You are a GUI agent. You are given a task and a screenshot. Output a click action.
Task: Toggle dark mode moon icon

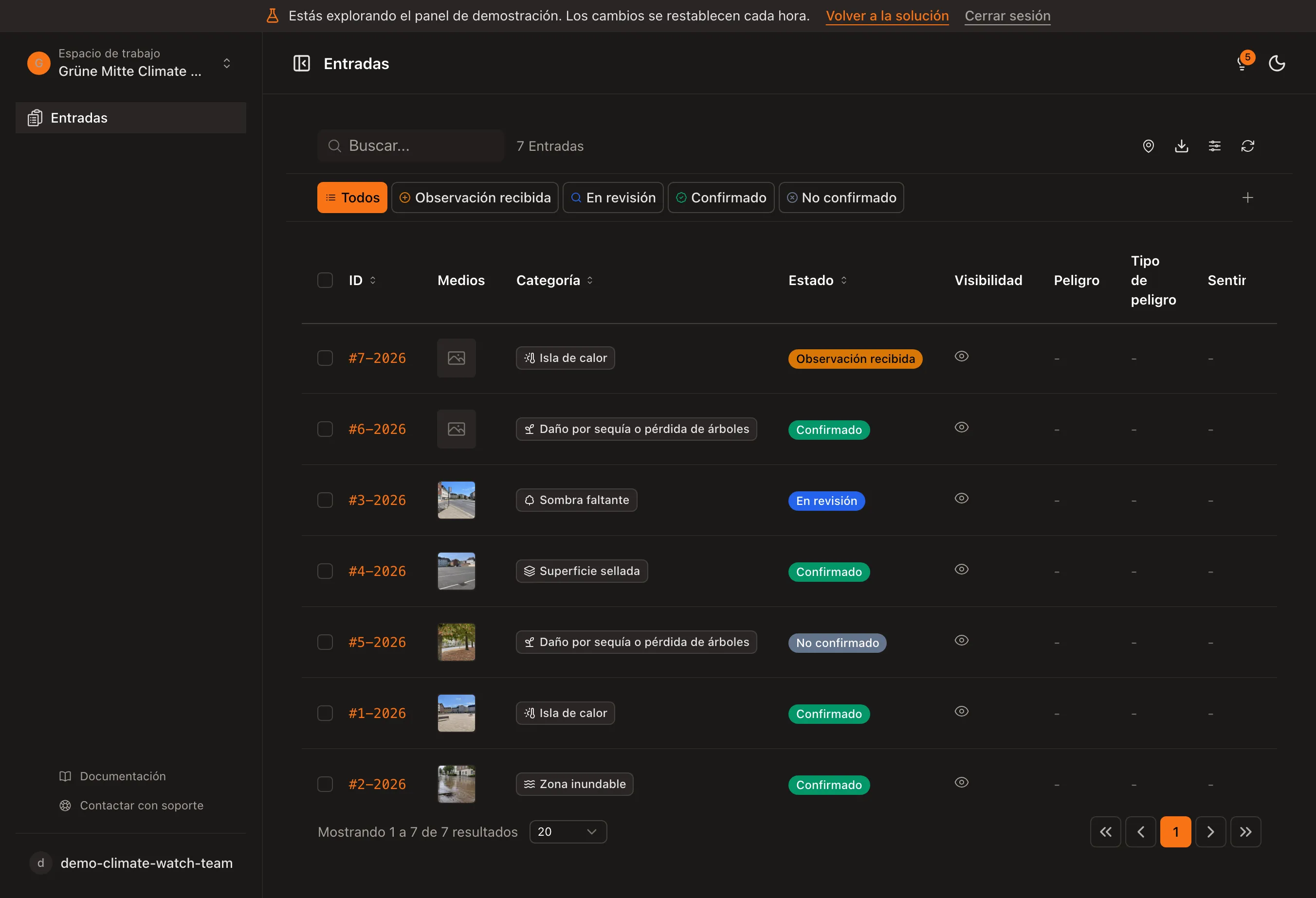[x=1277, y=63]
